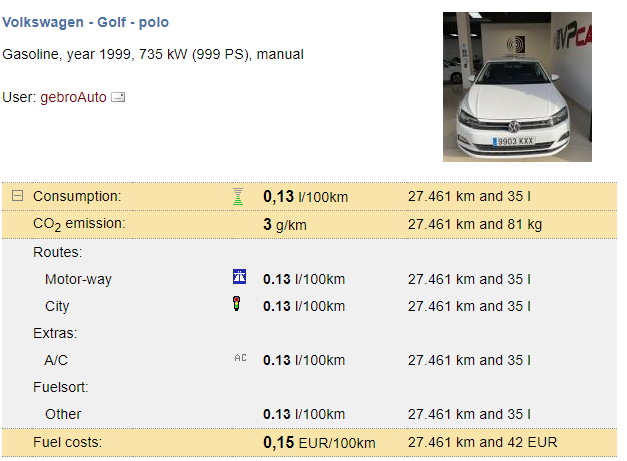Image resolution: width=627 pixels, height=461 pixels.
Task: Collapse the Consumption details section
Action: coord(17,196)
